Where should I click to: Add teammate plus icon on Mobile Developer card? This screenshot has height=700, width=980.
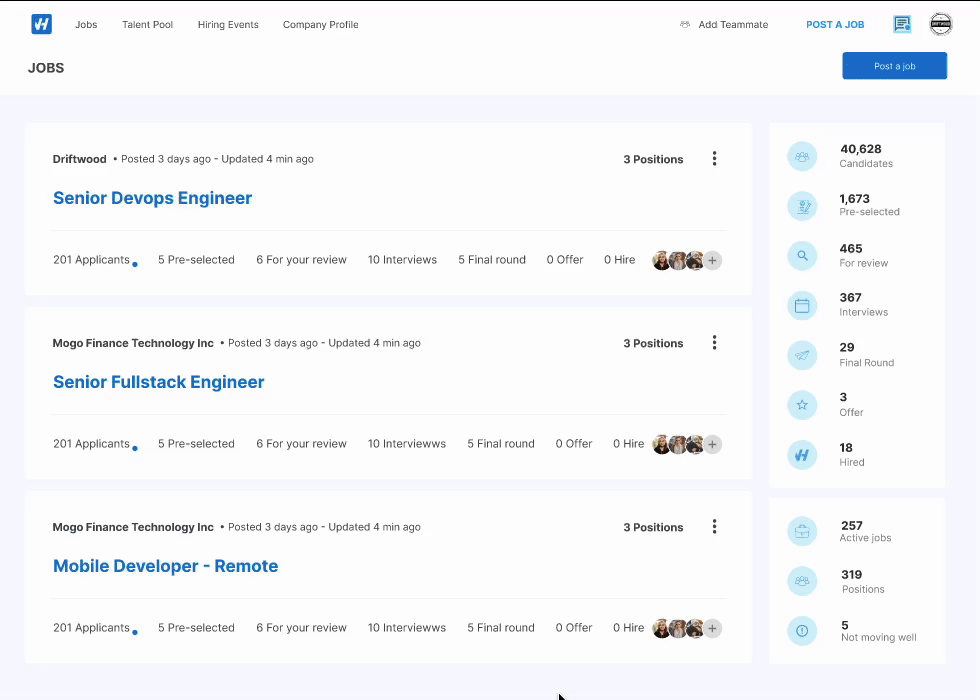(x=712, y=628)
